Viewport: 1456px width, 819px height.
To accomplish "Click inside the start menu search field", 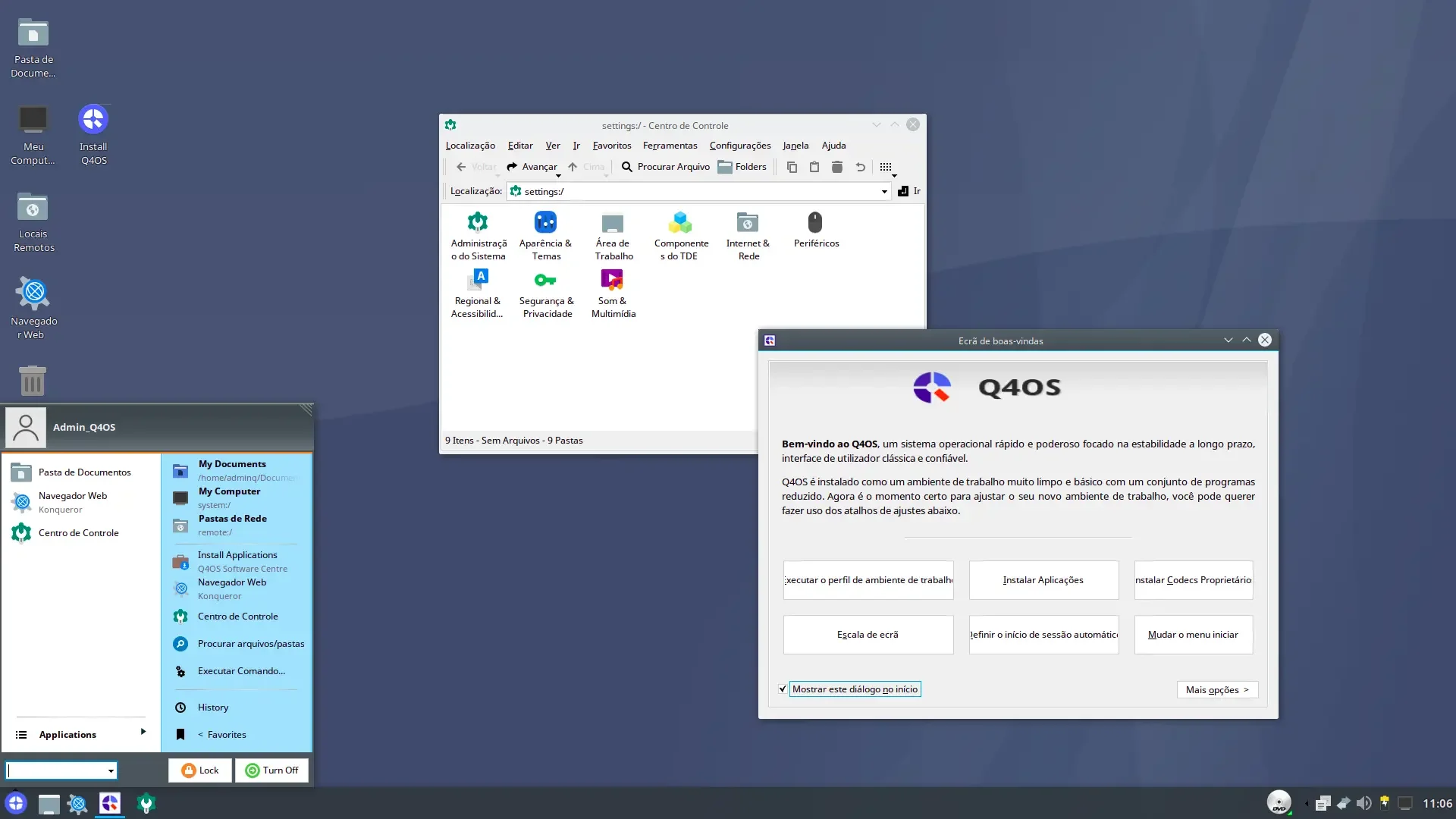I will 56,771.
